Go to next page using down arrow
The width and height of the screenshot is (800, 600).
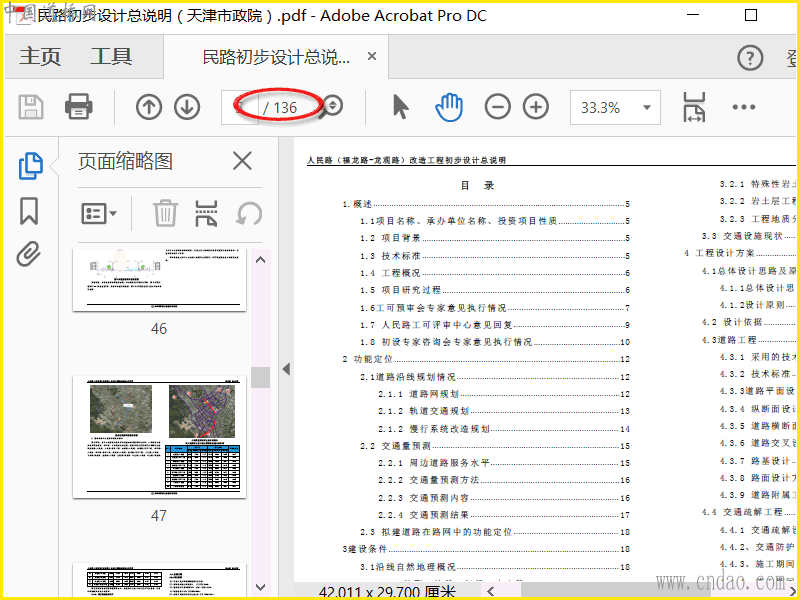click(x=187, y=107)
